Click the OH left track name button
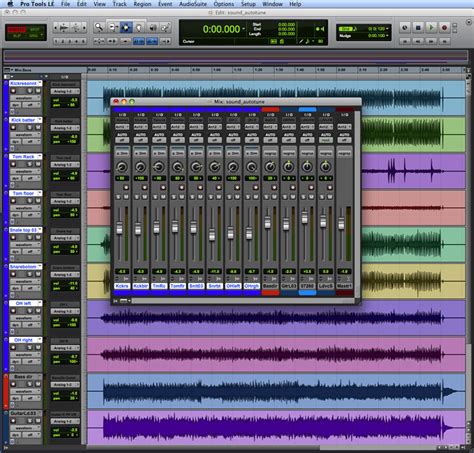The width and height of the screenshot is (474, 453). [23, 303]
